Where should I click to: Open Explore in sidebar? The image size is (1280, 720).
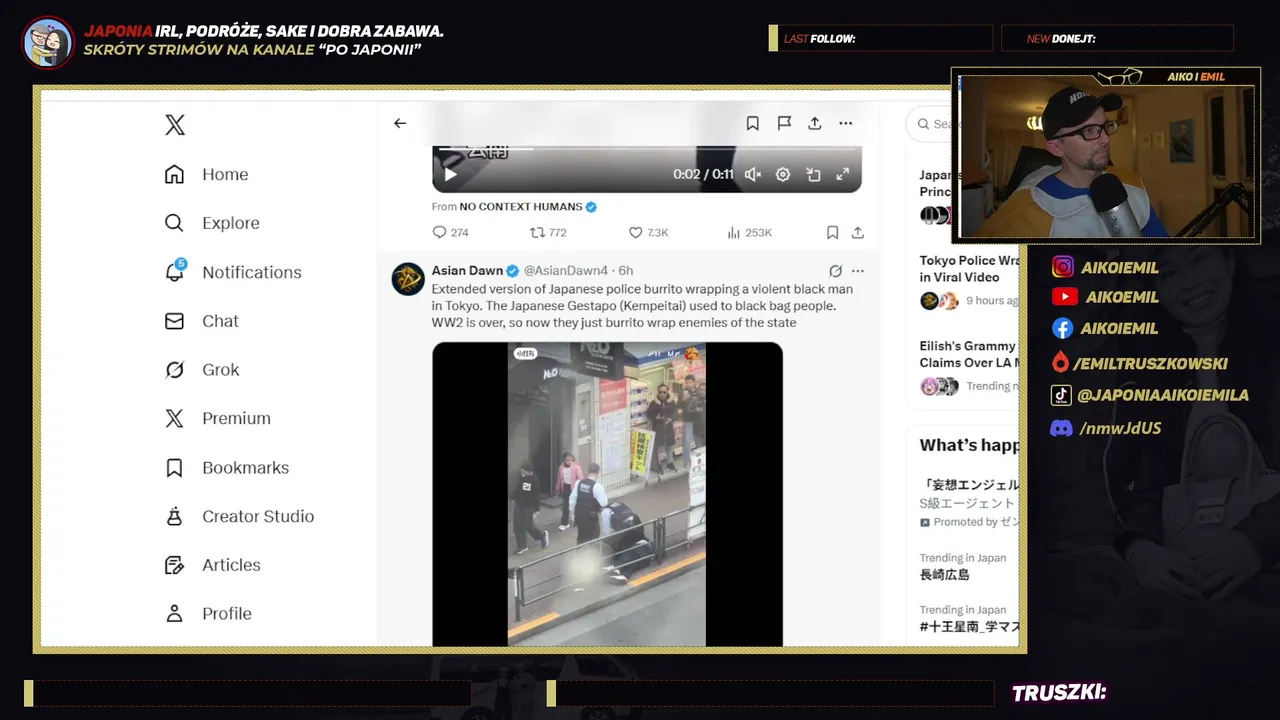(x=211, y=223)
